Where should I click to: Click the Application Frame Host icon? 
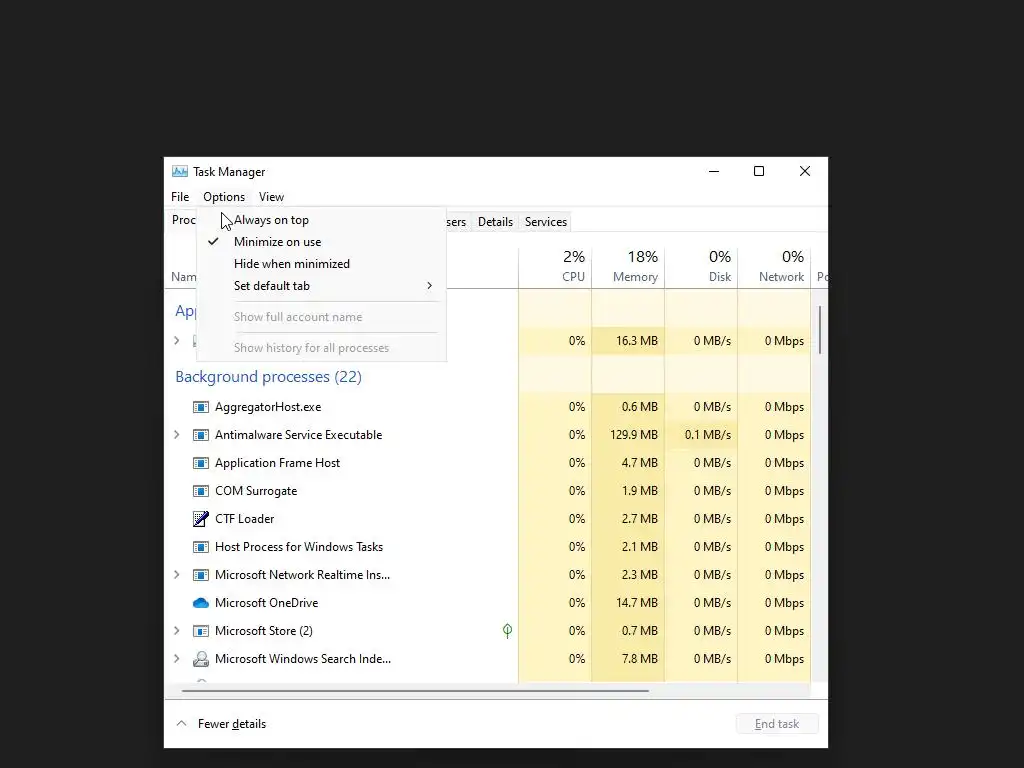click(200, 463)
